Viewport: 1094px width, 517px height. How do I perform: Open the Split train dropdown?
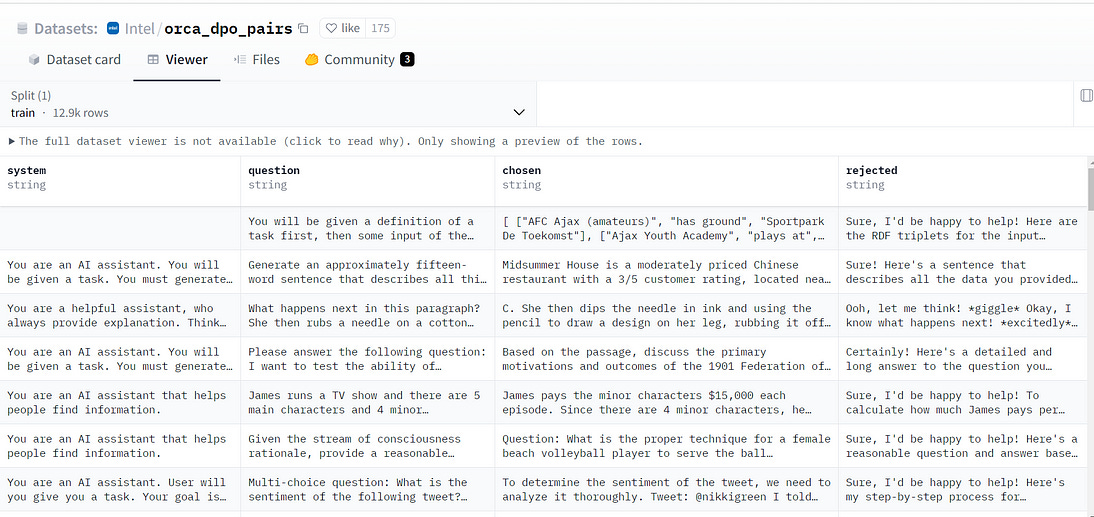[x=268, y=104]
